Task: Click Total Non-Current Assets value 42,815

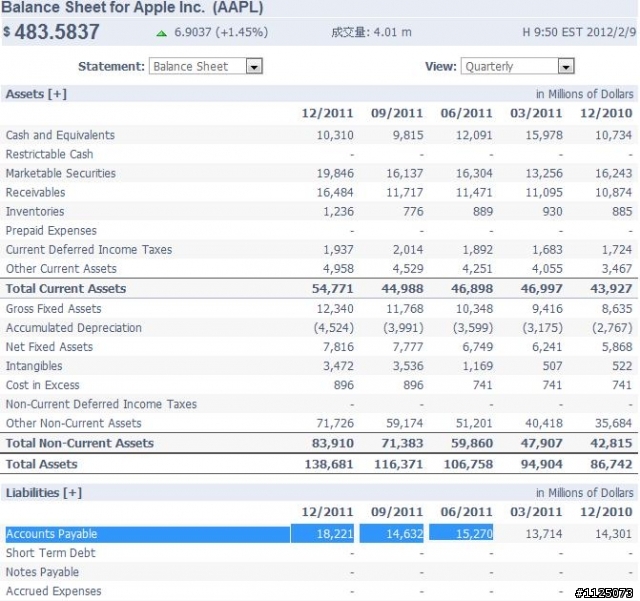Action: point(611,443)
